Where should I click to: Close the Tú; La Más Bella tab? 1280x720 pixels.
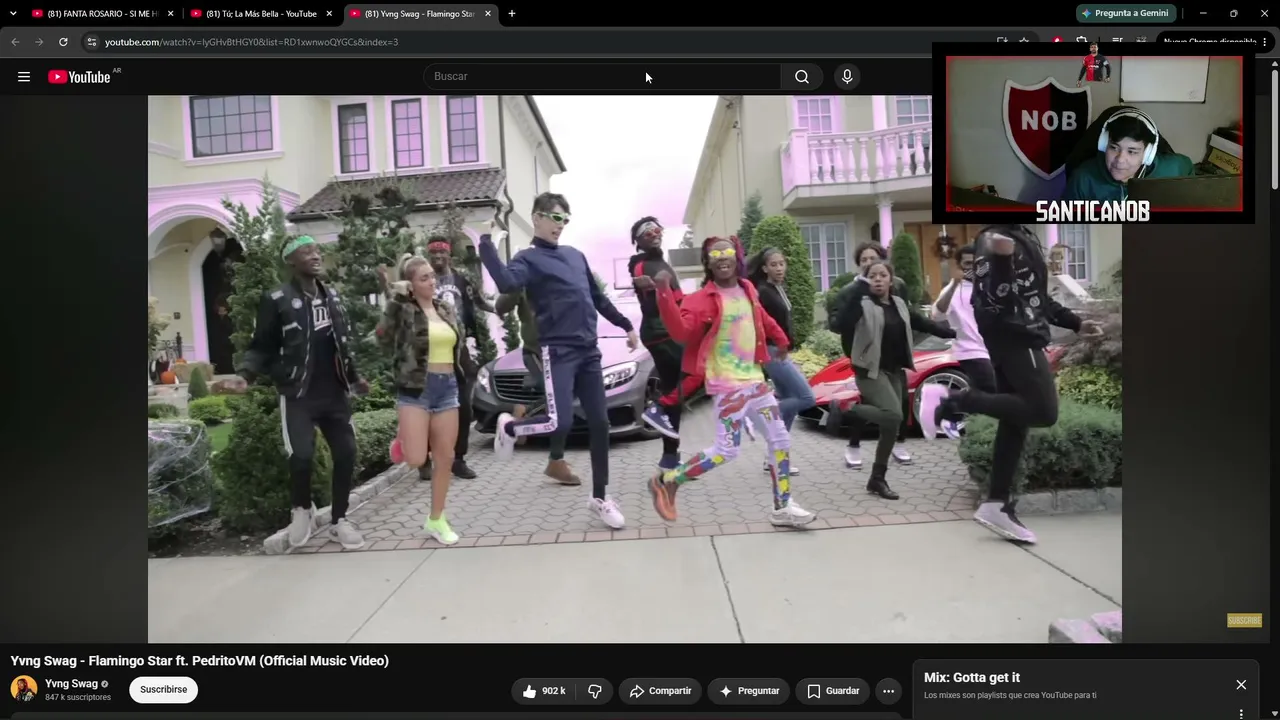(329, 14)
